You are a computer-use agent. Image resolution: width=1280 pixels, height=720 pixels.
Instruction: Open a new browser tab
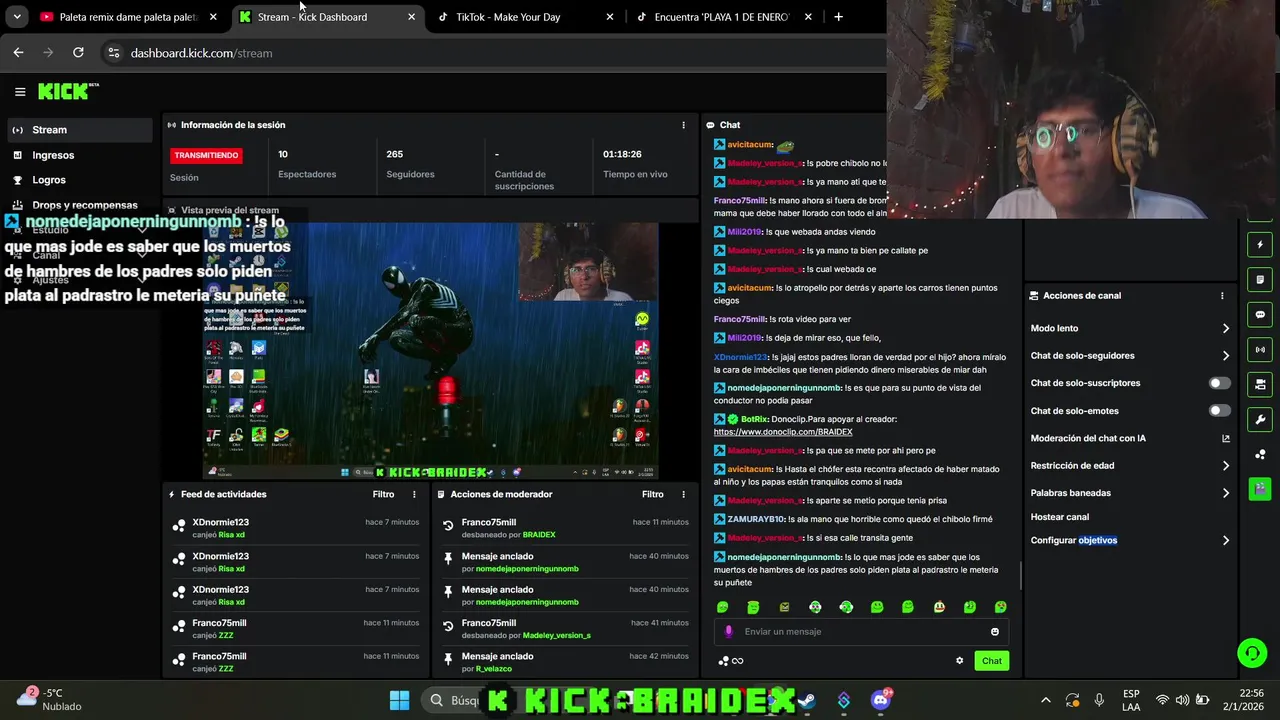tap(838, 17)
